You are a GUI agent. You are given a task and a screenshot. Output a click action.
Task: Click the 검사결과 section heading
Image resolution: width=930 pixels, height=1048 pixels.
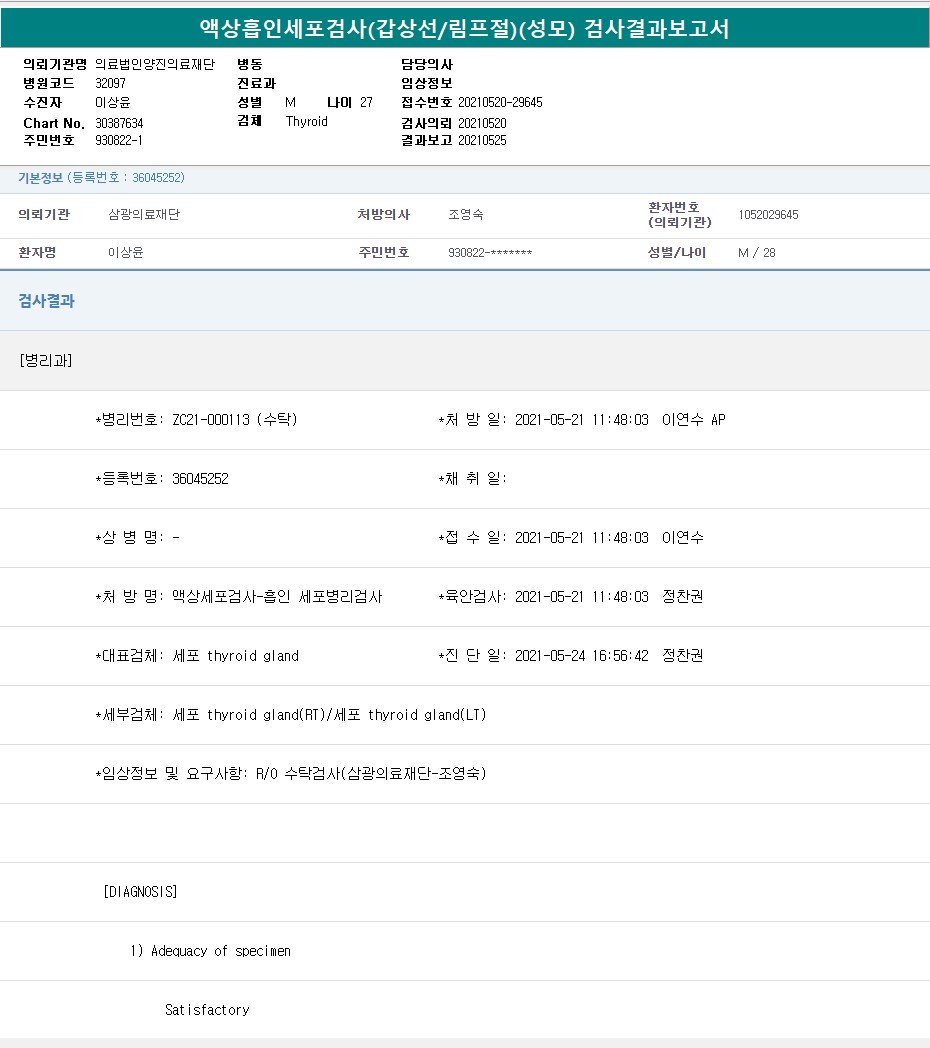[x=46, y=301]
